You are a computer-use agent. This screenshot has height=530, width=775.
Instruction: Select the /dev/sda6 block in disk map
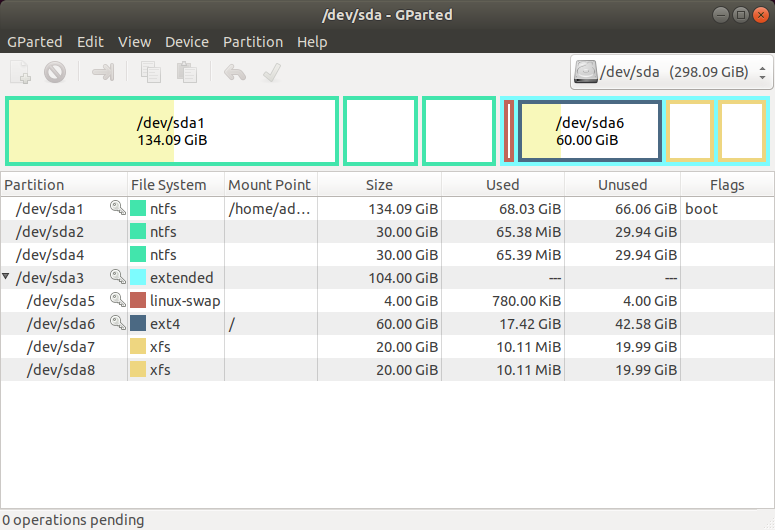coord(589,131)
